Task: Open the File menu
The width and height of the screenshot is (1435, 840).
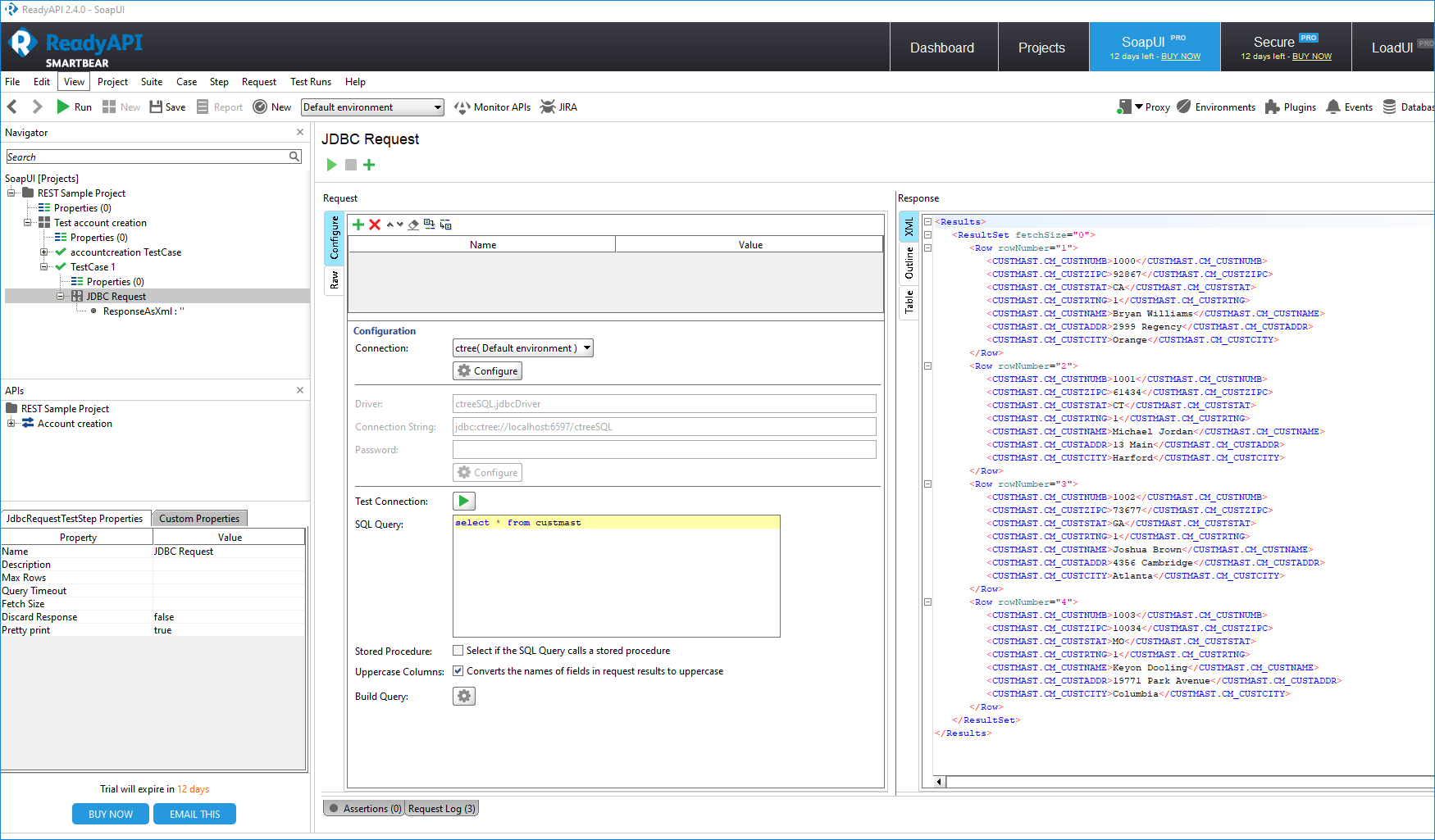Action: (12, 82)
